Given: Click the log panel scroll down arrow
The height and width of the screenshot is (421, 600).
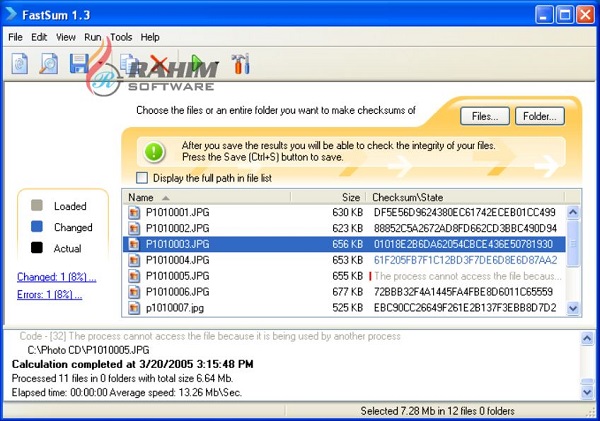Looking at the screenshot, I should 587,392.
